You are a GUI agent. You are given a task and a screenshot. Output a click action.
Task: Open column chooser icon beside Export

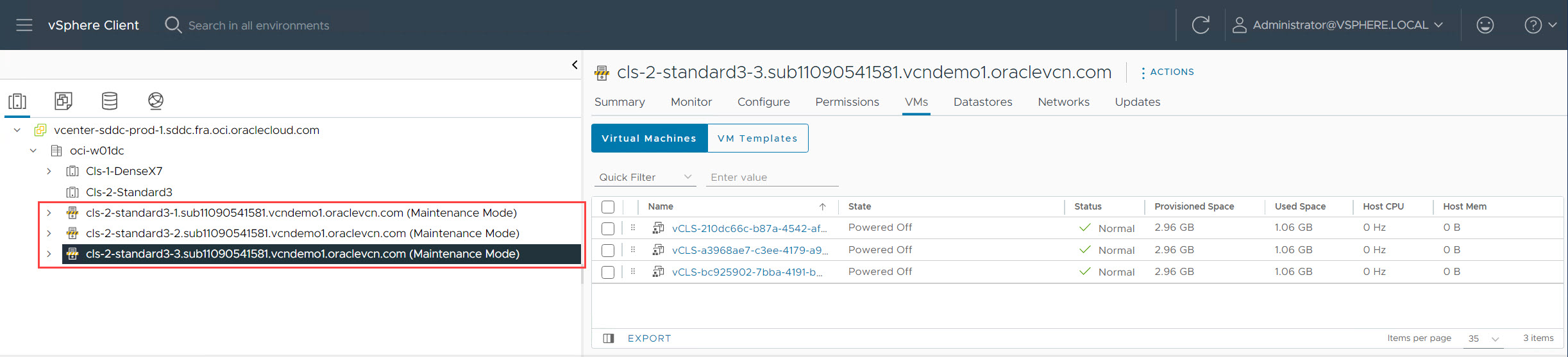pos(609,338)
